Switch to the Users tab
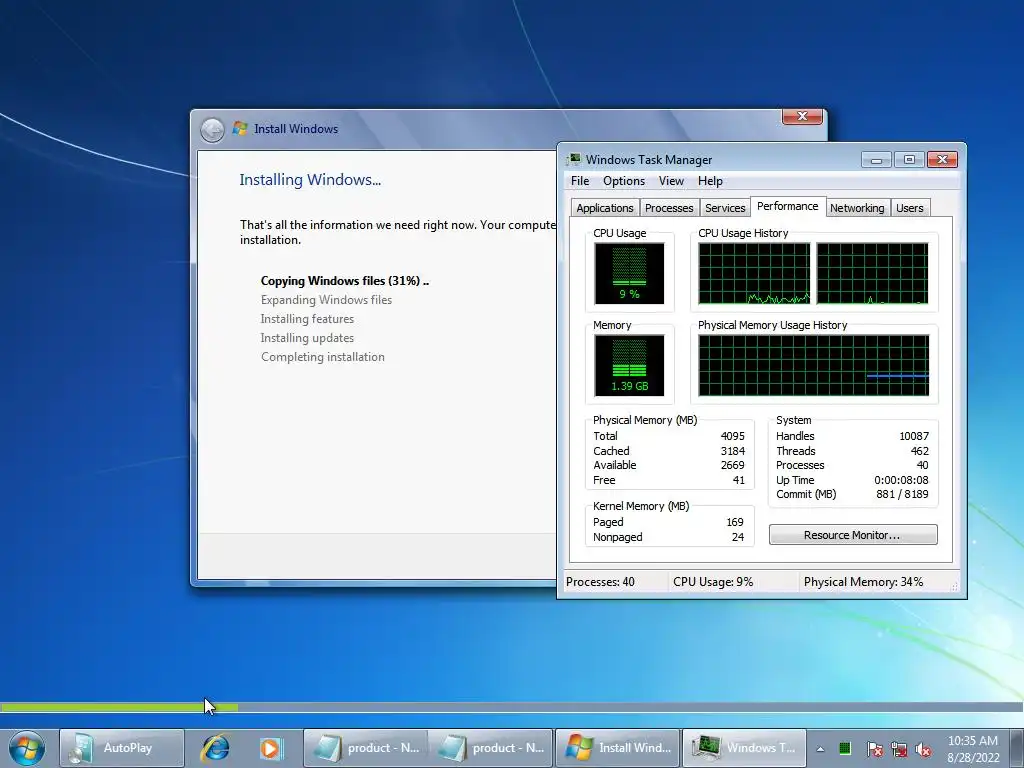Image resolution: width=1024 pixels, height=768 pixels. pyautogui.click(x=910, y=208)
